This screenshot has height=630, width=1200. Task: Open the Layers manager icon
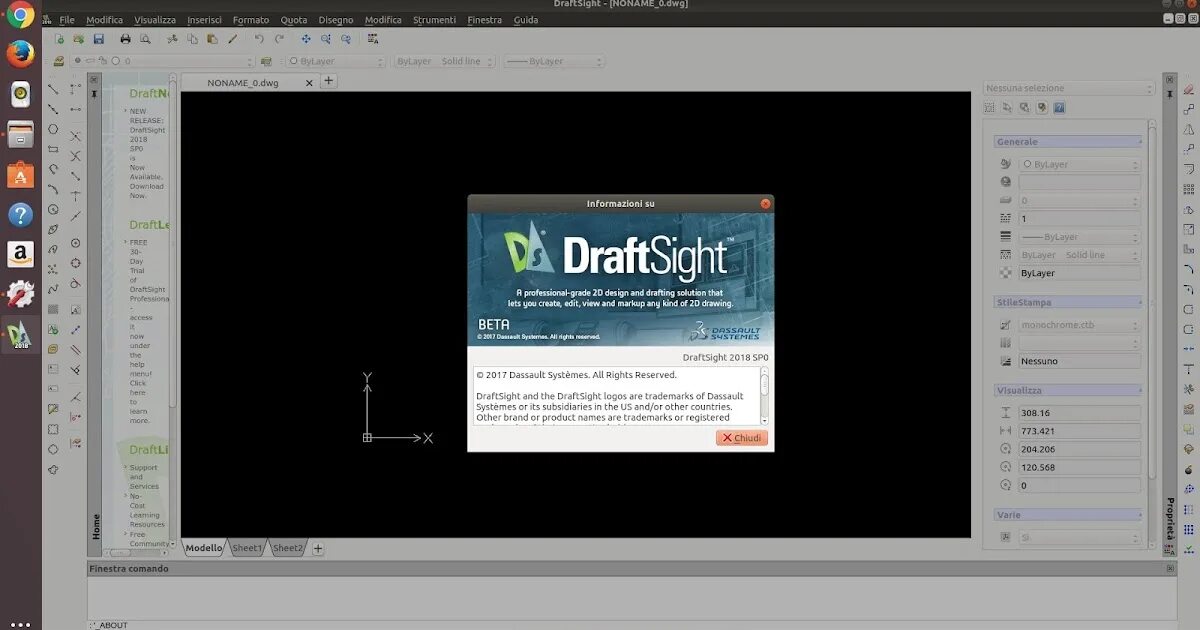point(58,61)
